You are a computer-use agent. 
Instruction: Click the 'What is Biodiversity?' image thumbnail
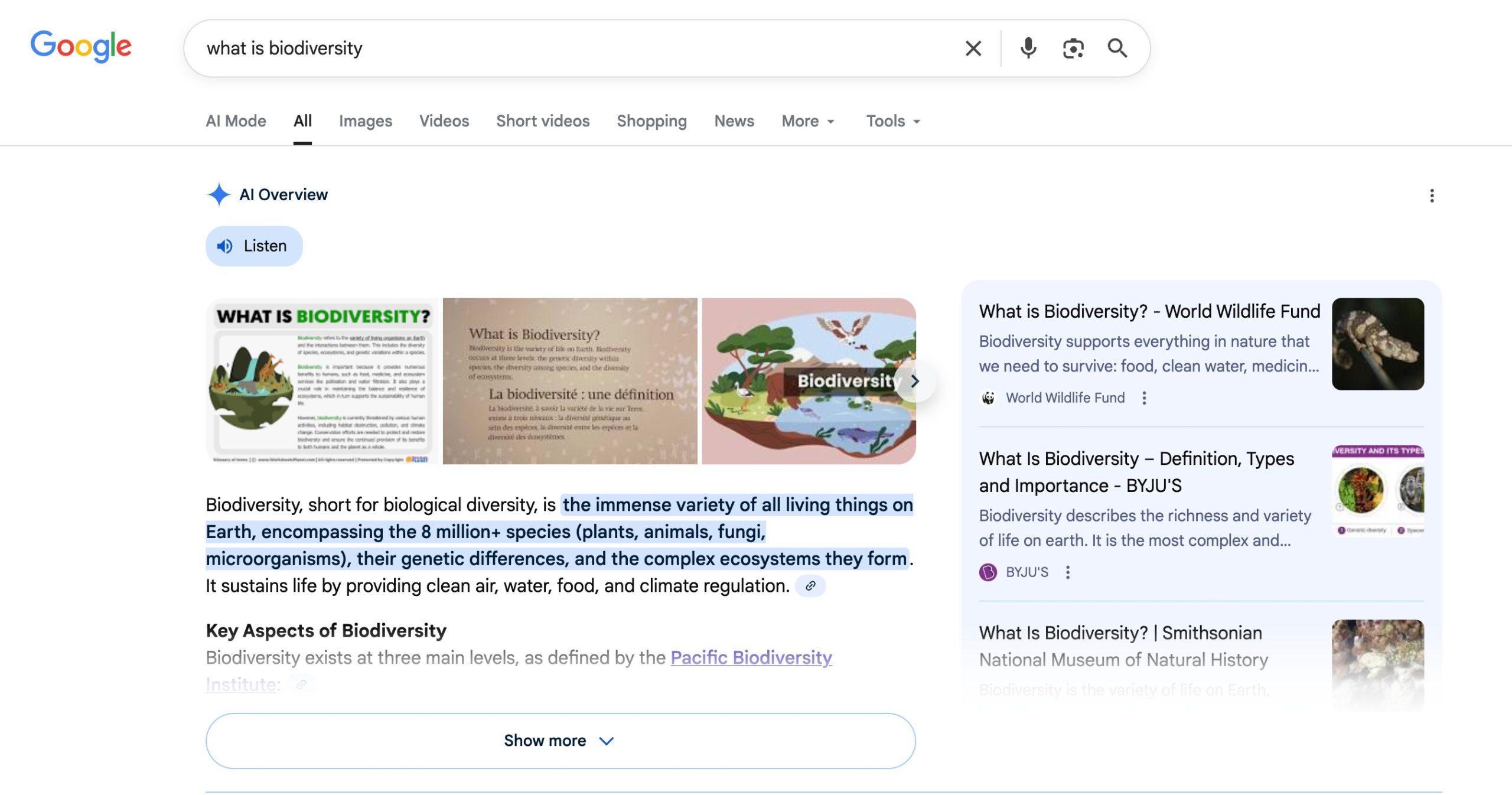pyautogui.click(x=322, y=381)
